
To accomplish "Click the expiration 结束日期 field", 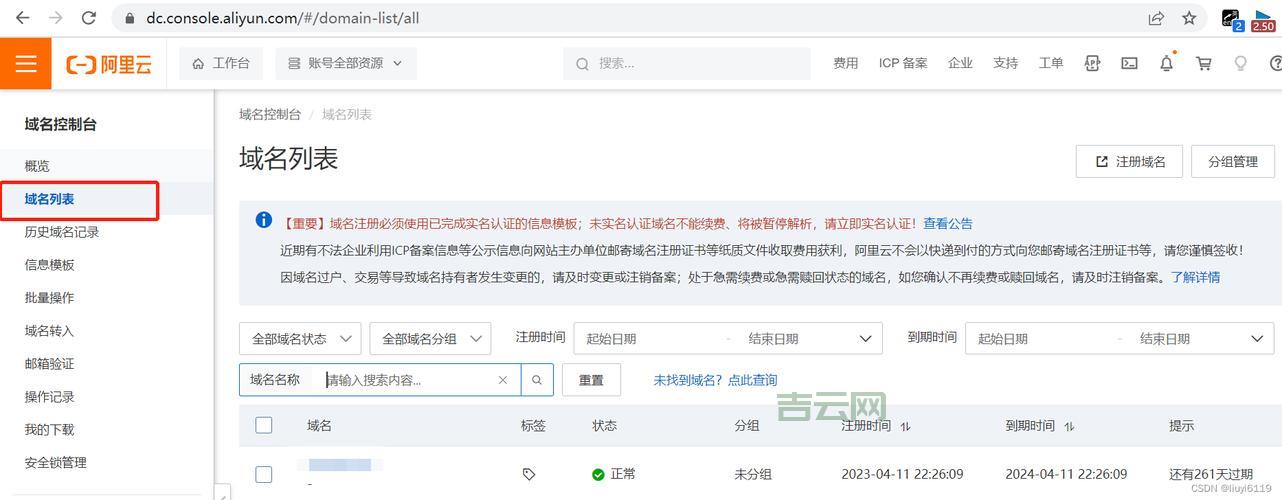I will [x=1165, y=339].
